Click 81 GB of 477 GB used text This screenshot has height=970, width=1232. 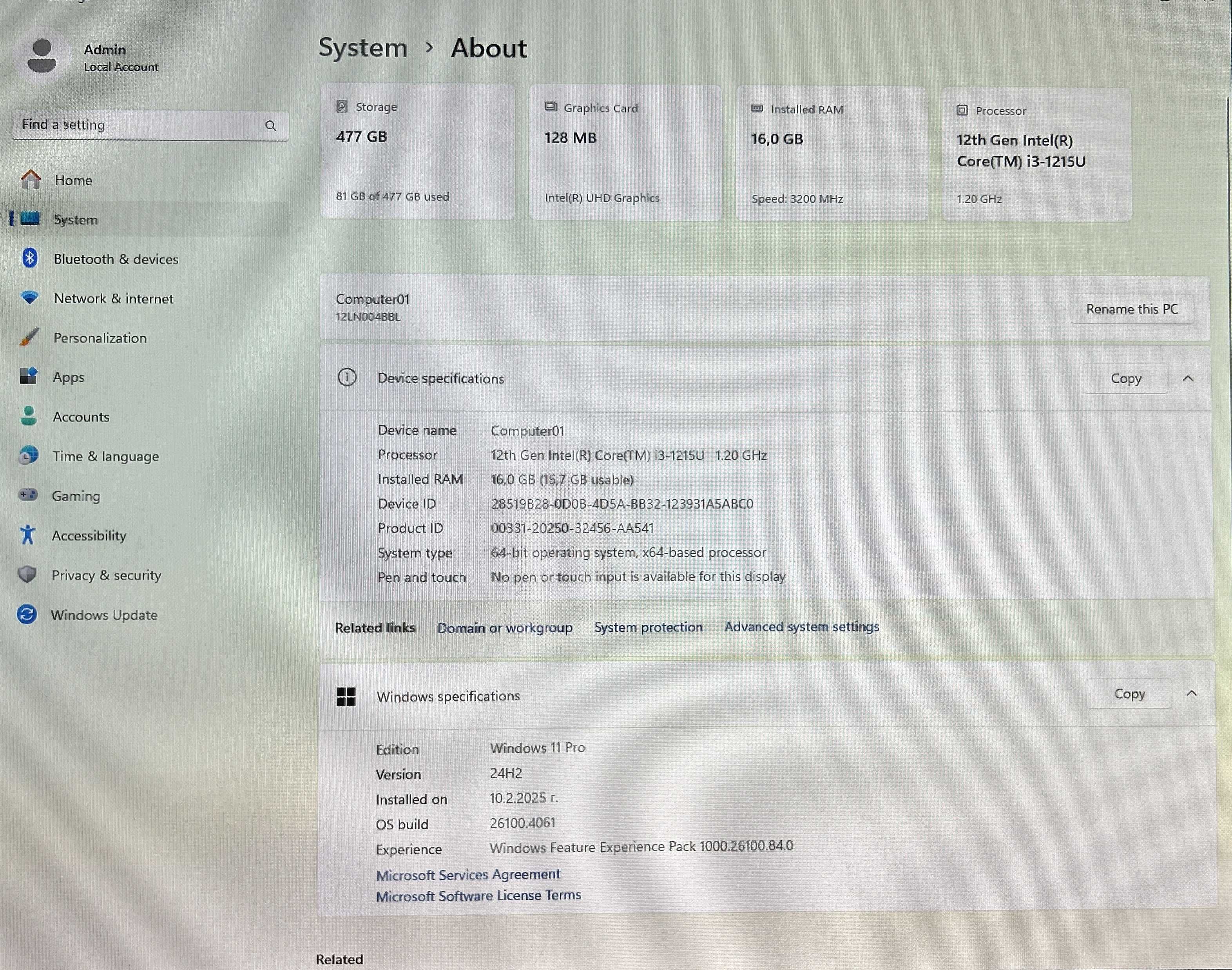click(x=392, y=196)
